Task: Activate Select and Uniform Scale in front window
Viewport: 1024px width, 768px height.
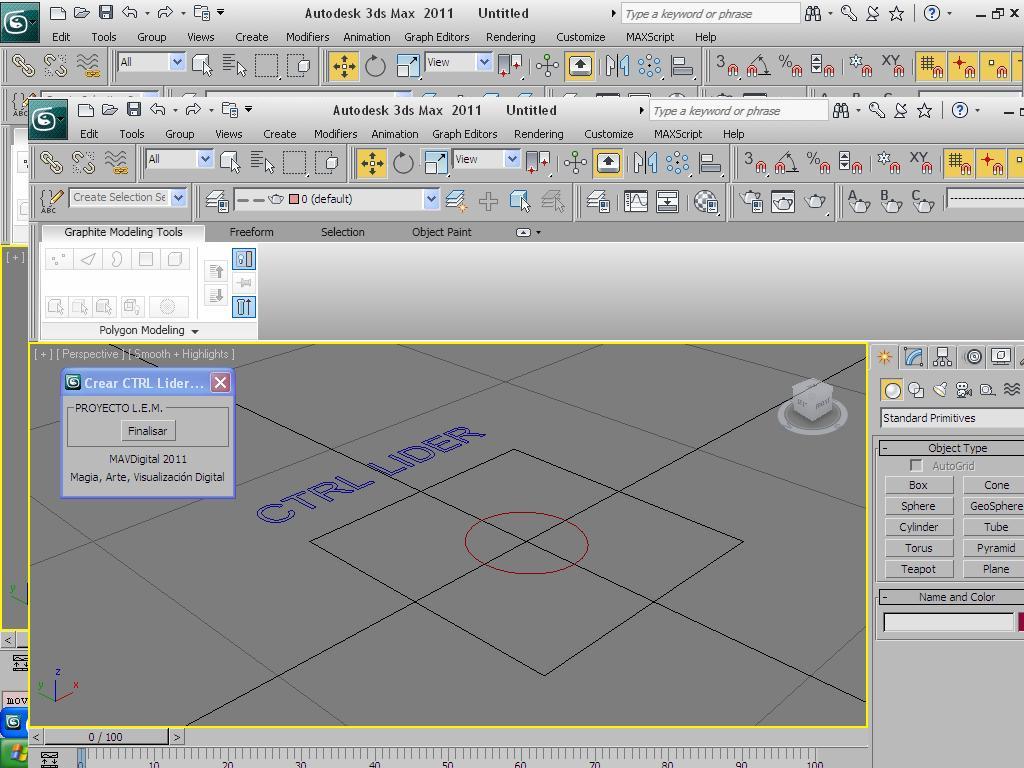Action: coord(435,163)
